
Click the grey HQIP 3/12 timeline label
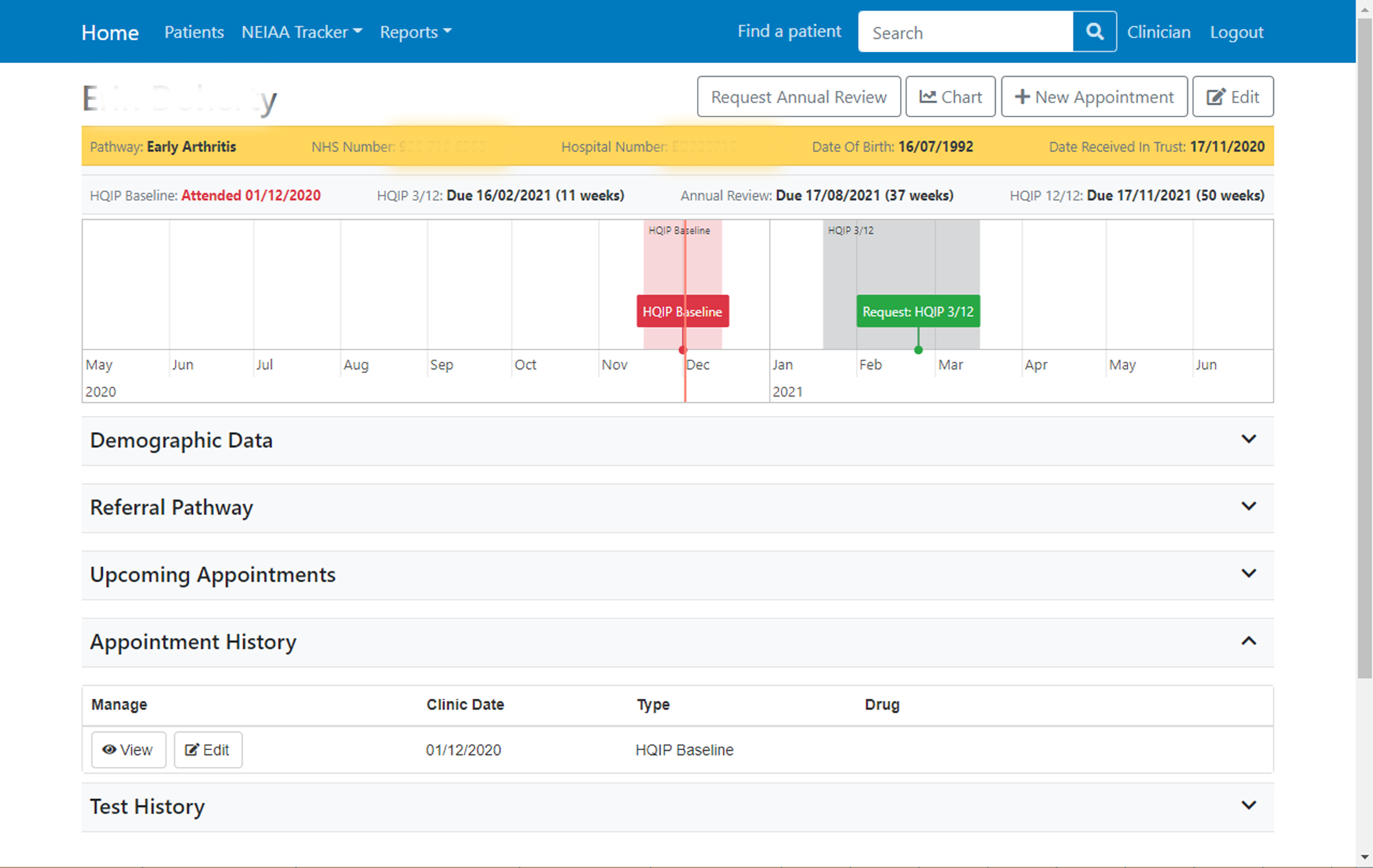tap(851, 231)
